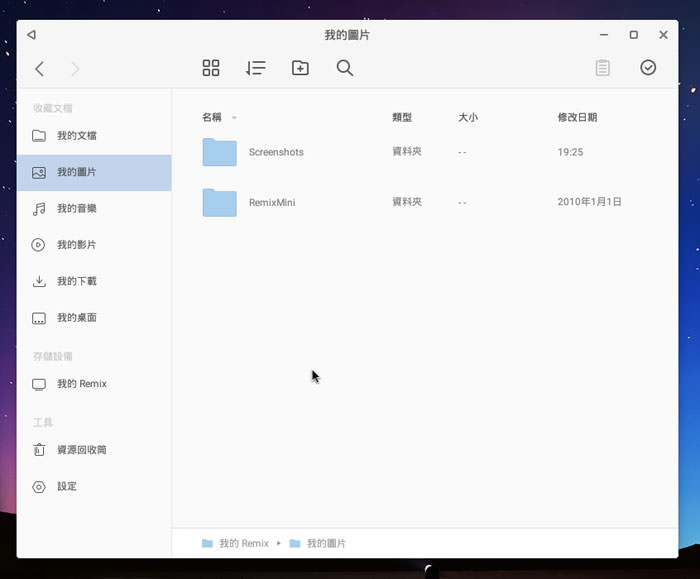Open the file search magnifier
The width and height of the screenshot is (700, 579).
coord(345,68)
